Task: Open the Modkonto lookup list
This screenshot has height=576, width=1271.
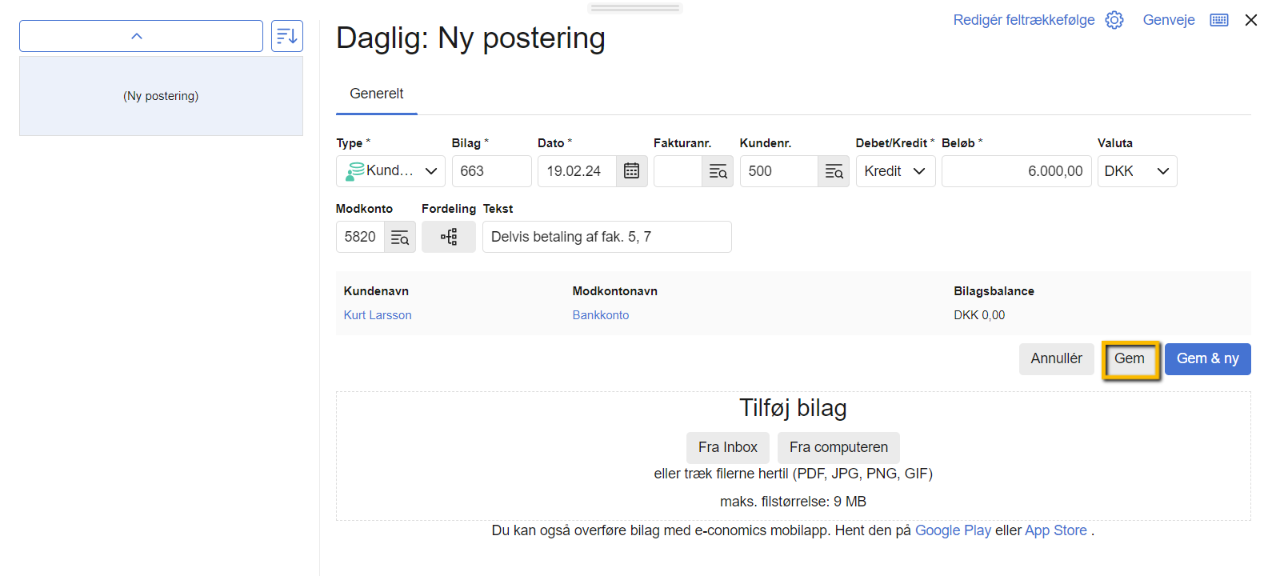Action: tap(399, 237)
